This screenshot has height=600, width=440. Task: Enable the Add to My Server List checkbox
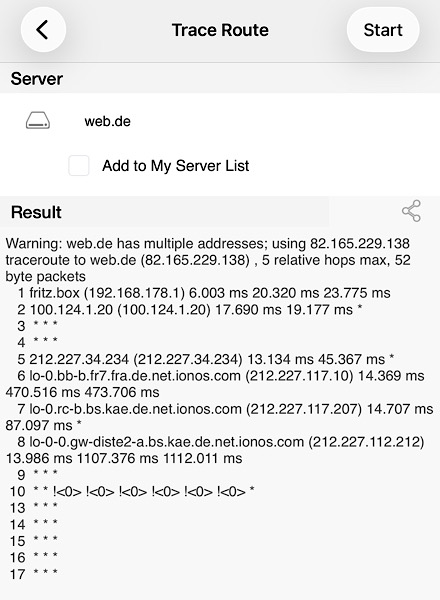(79, 166)
